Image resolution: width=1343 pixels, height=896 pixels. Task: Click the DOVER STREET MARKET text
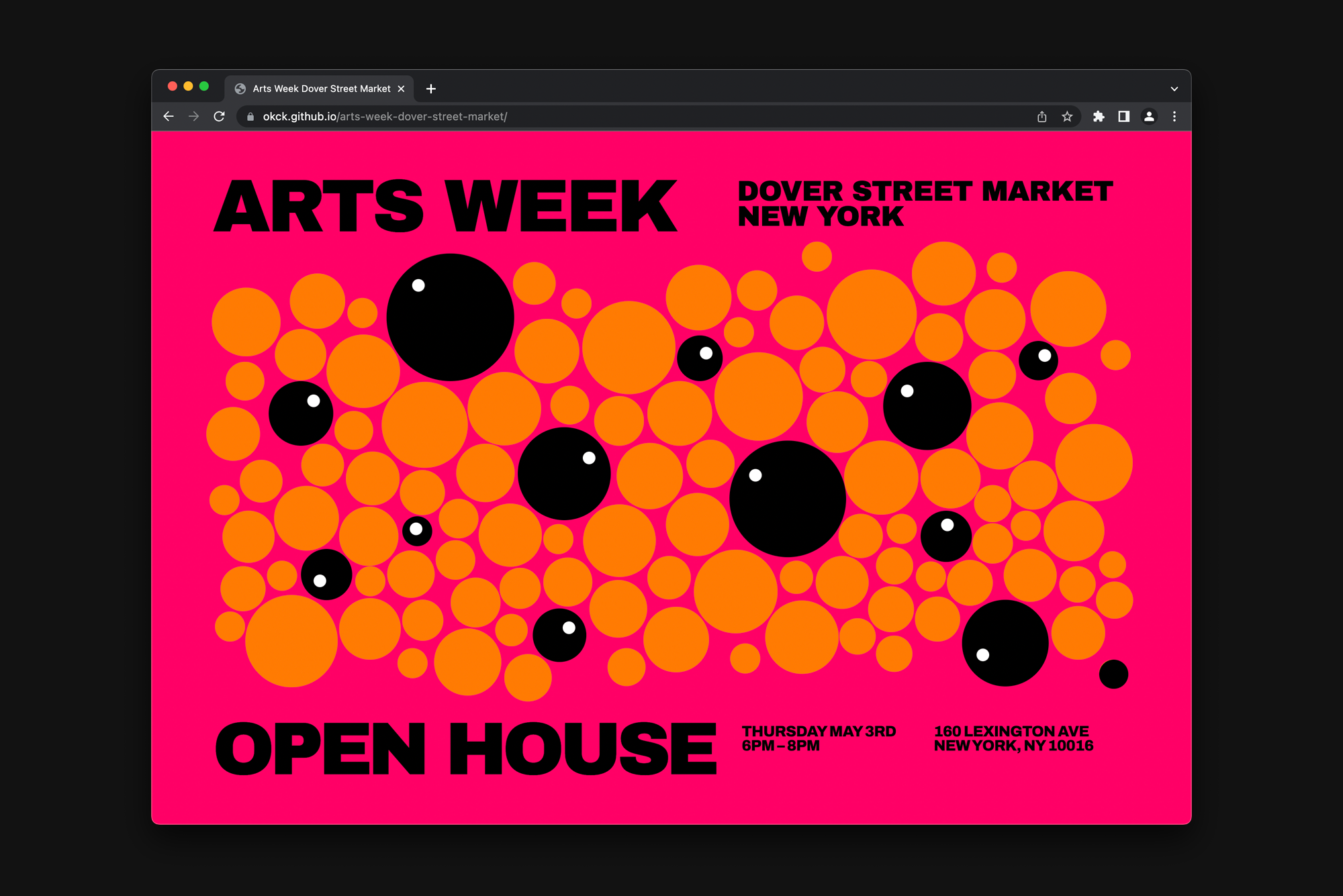click(x=925, y=191)
